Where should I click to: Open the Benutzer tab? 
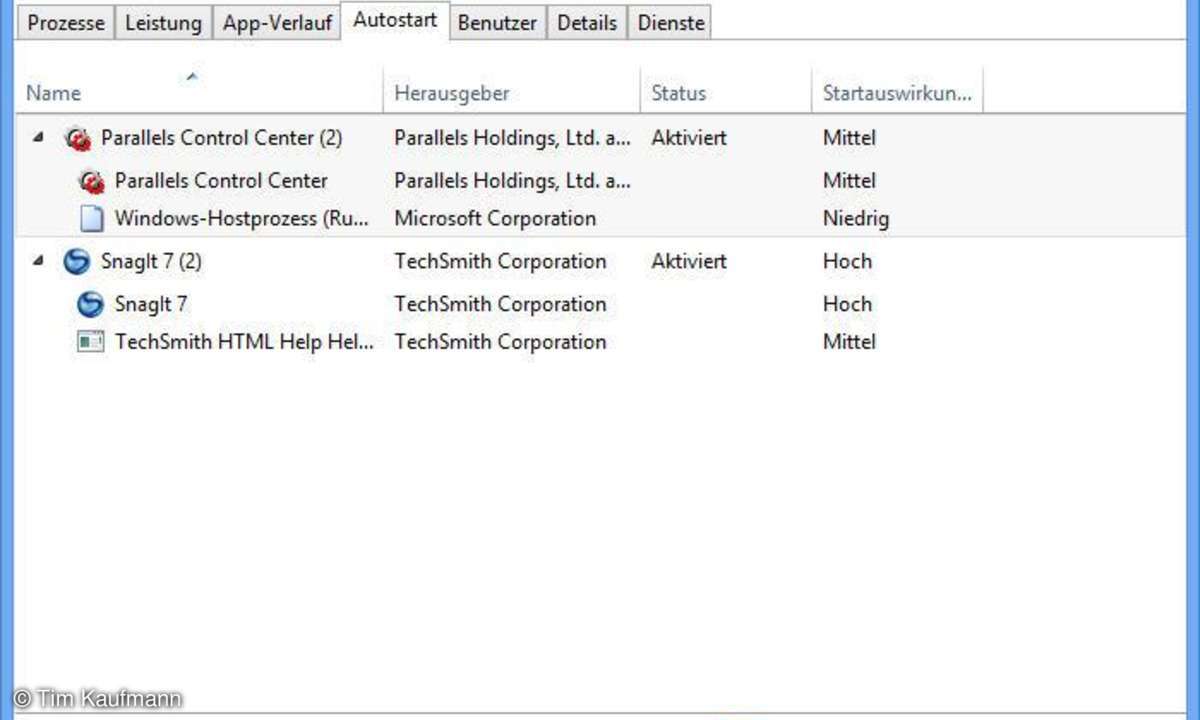tap(497, 23)
